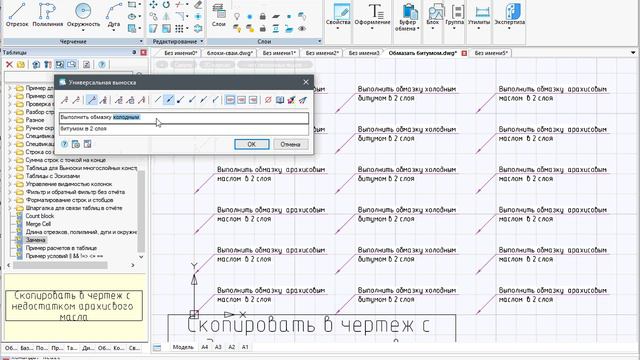Toggle the plain line arrow style in dialog
Viewport: 640px width, 360px height.
158,100
